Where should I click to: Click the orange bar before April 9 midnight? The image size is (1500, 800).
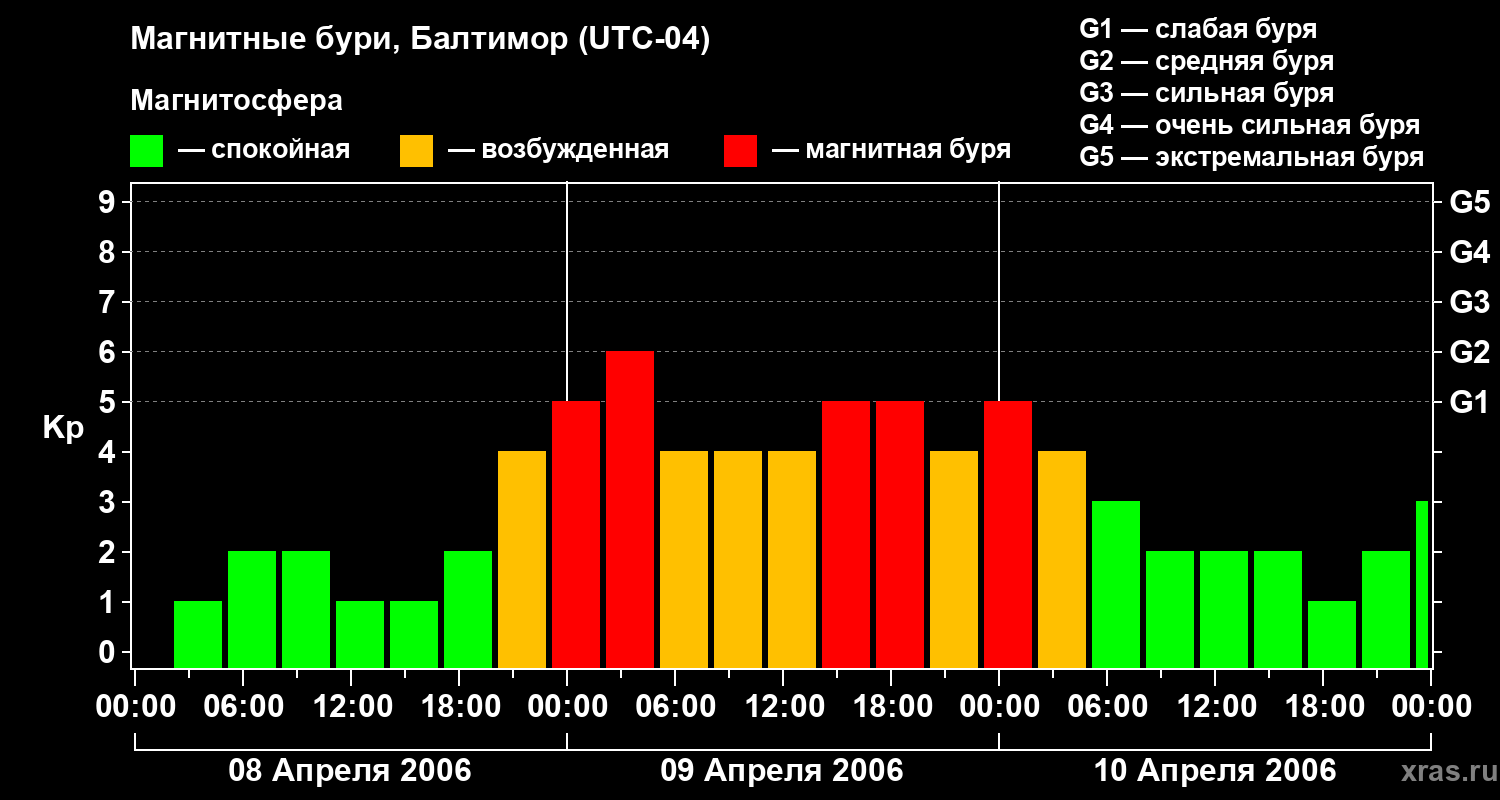pyautogui.click(x=522, y=560)
